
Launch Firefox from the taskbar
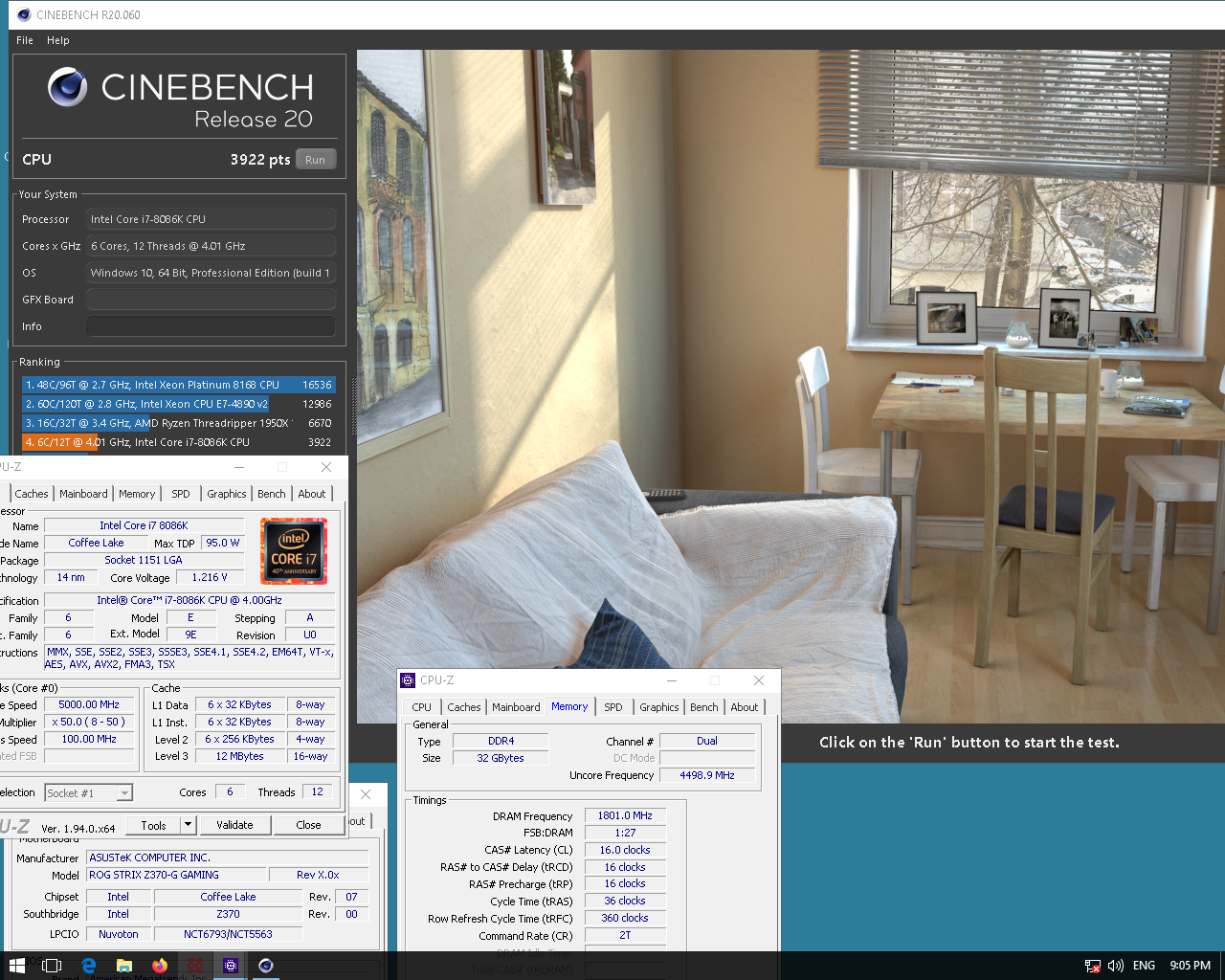pyautogui.click(x=160, y=966)
